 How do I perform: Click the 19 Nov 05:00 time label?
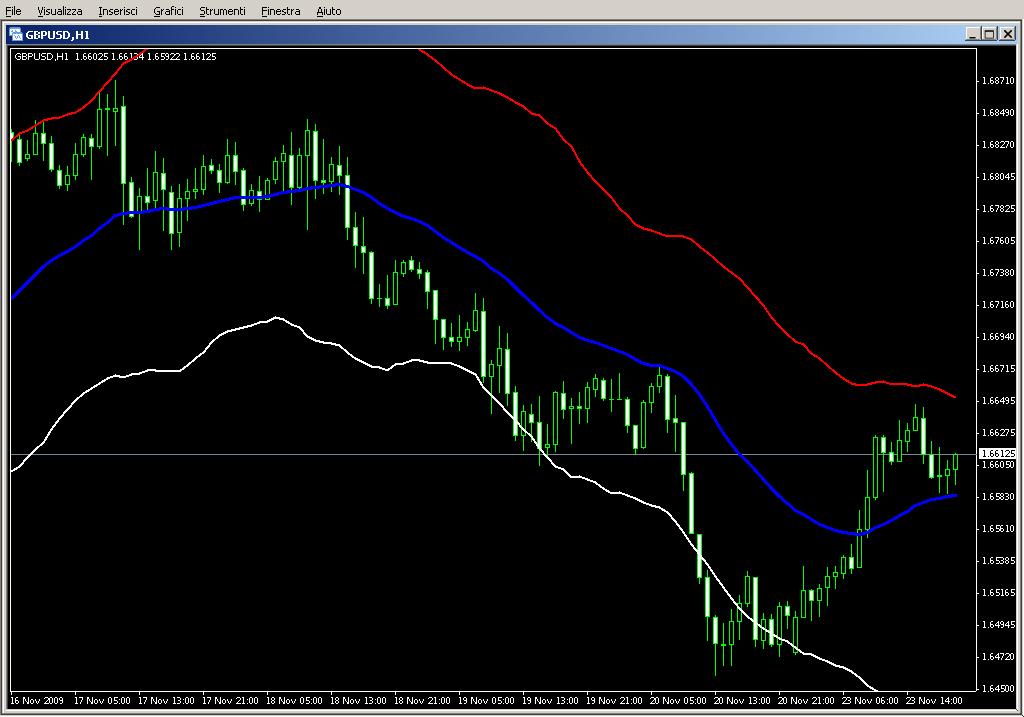pyautogui.click(x=486, y=701)
